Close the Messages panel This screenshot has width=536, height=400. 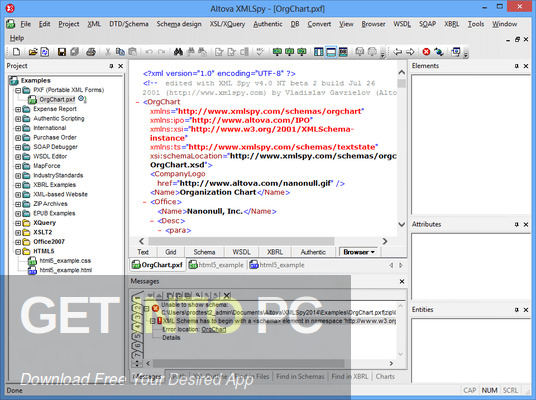click(402, 281)
